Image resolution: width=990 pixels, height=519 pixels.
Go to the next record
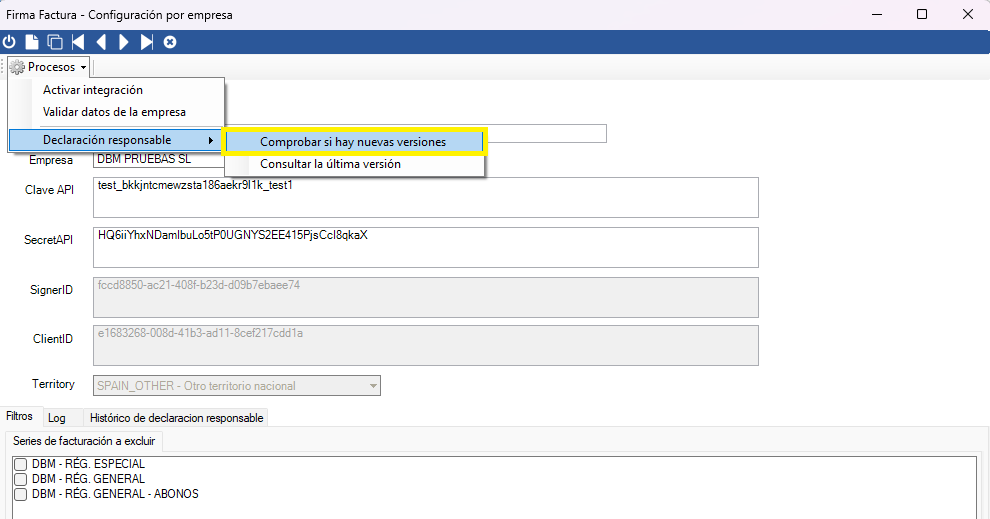[124, 42]
